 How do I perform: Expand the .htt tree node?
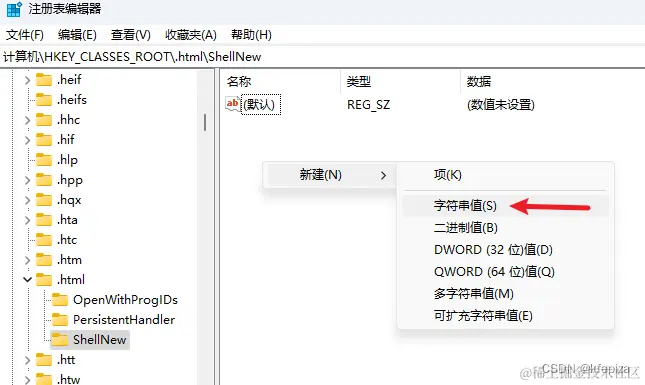27,360
